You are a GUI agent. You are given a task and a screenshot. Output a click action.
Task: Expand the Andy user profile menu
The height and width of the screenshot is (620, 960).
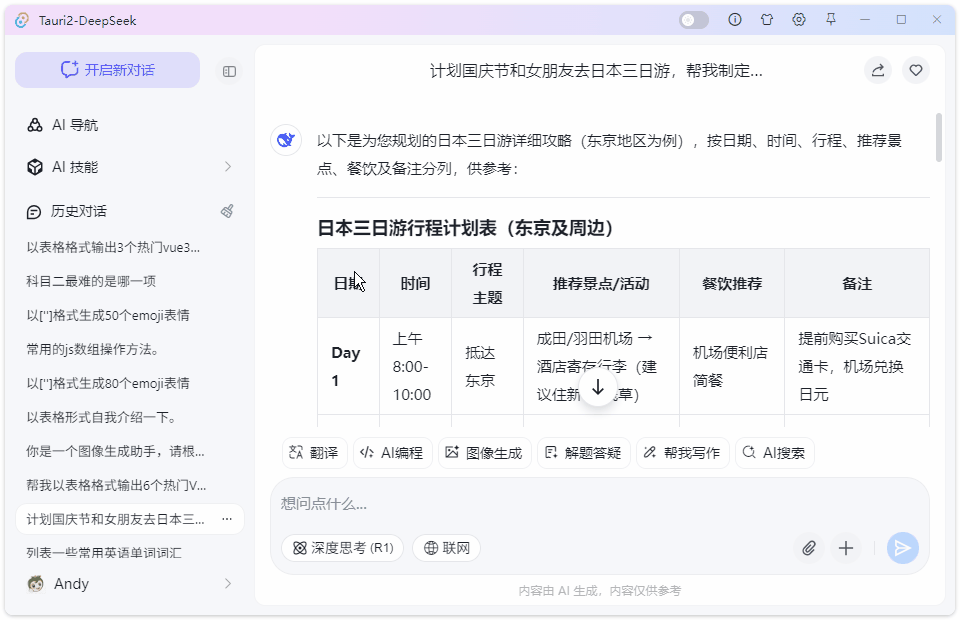click(227, 583)
